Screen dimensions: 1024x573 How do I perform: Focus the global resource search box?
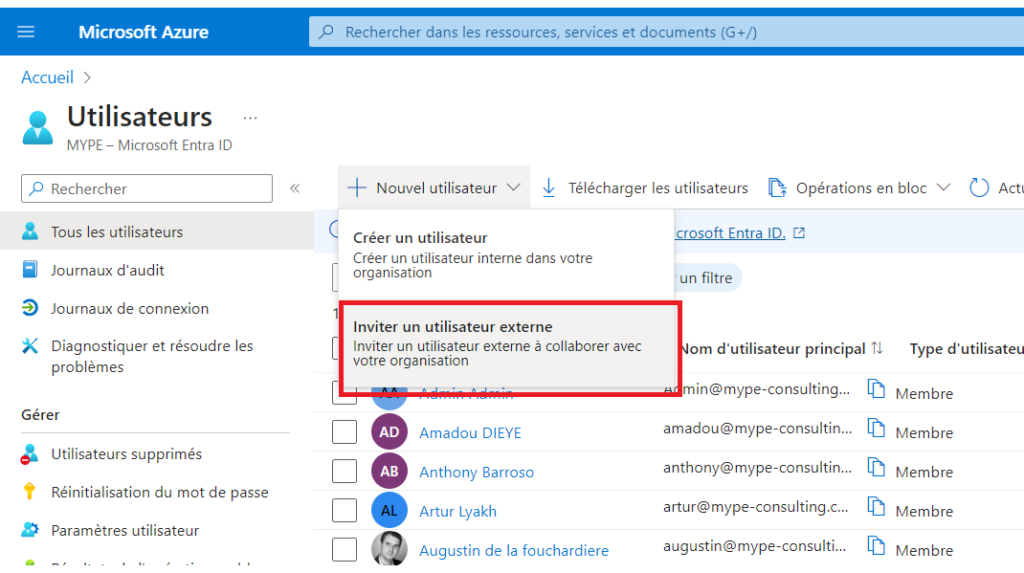(666, 32)
